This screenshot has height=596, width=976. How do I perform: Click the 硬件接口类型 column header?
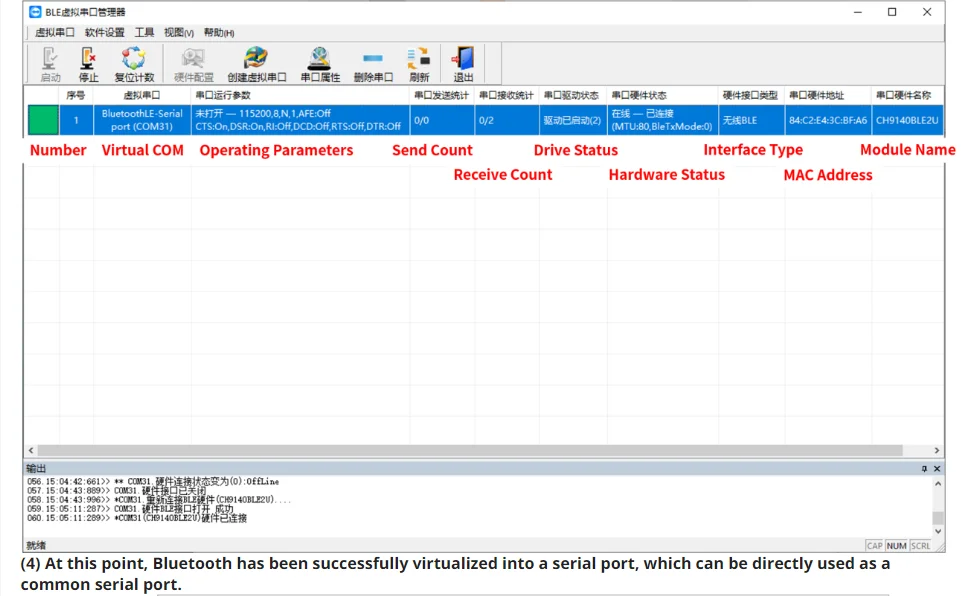tap(751, 95)
